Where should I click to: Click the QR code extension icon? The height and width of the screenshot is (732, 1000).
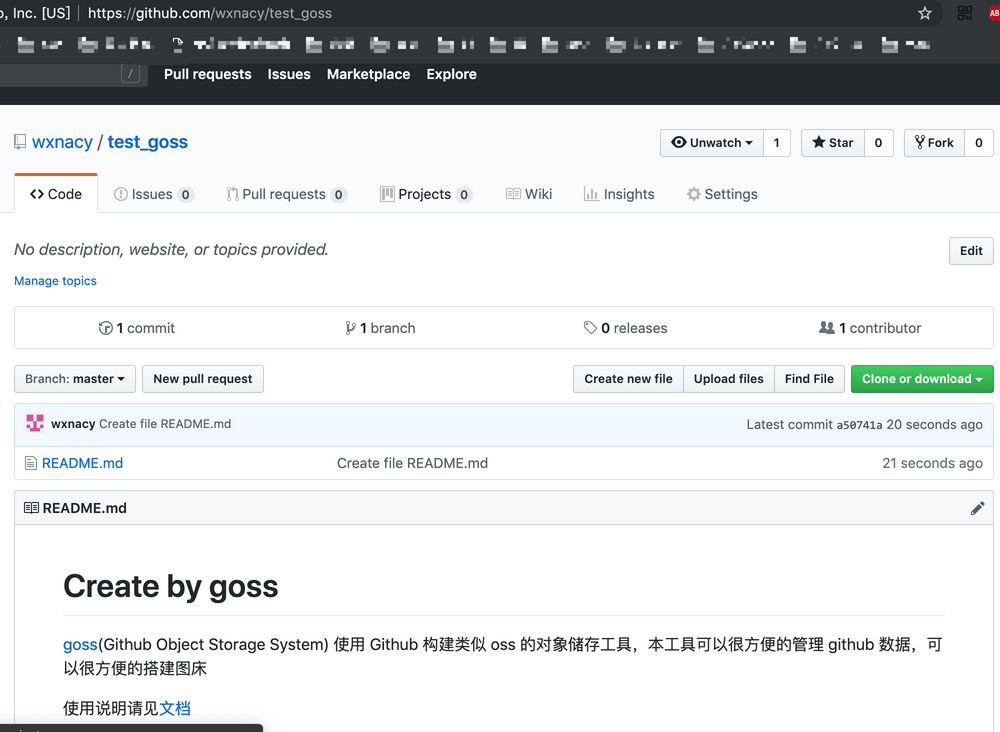pos(964,13)
